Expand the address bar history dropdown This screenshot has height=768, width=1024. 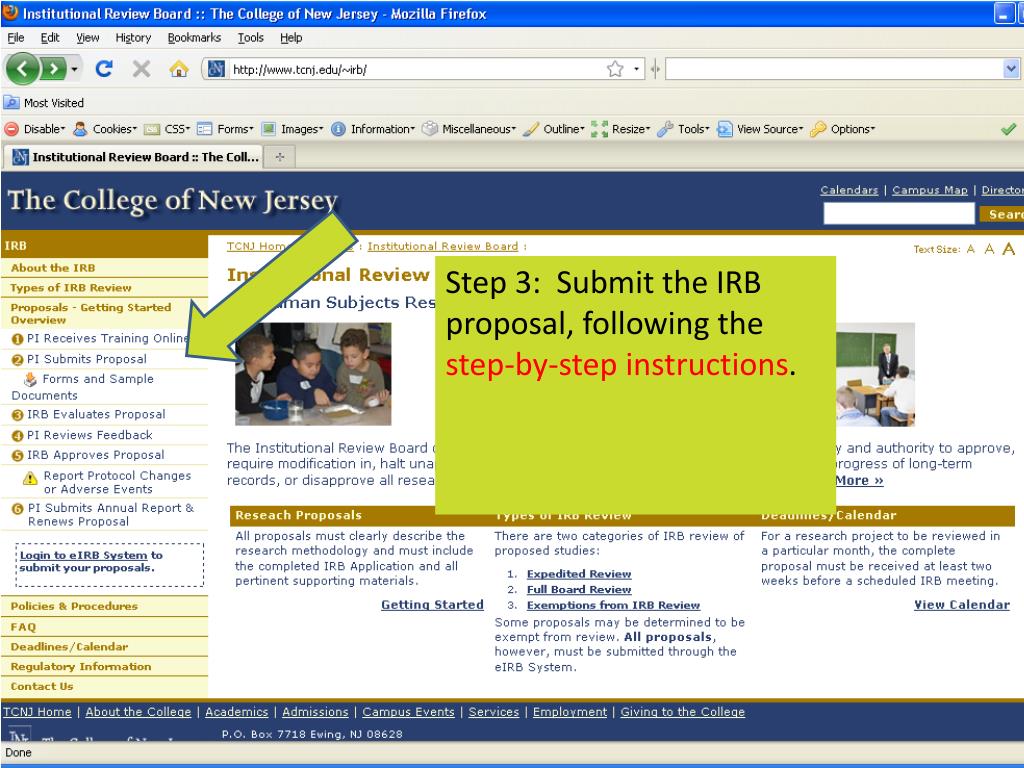coord(636,69)
